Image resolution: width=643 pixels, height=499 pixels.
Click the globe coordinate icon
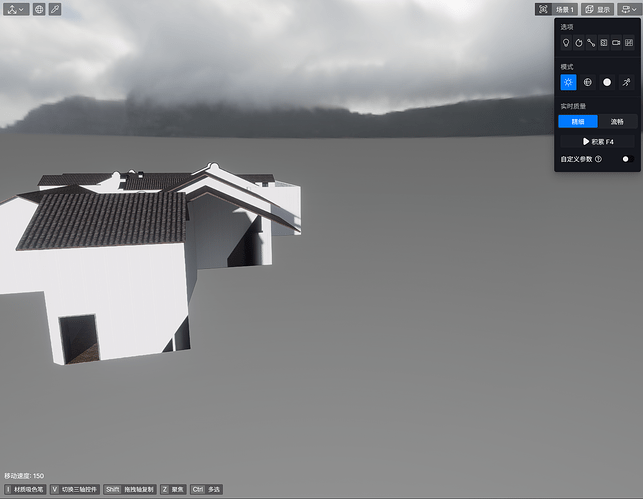(39, 9)
